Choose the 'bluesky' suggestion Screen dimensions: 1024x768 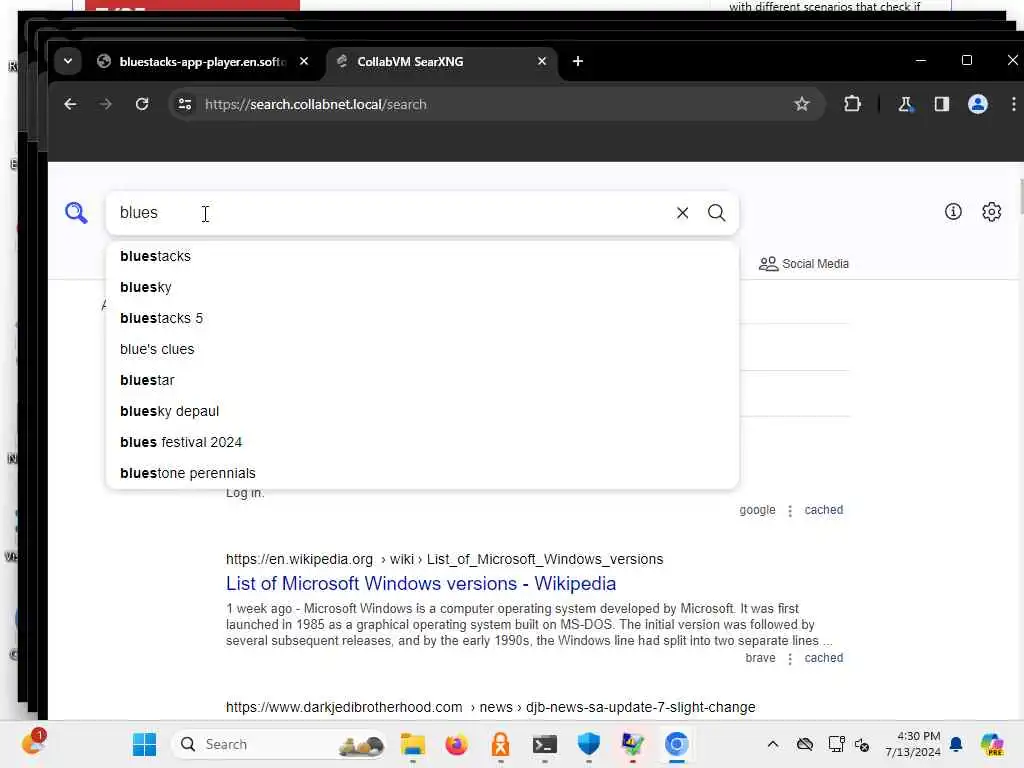[422, 287]
